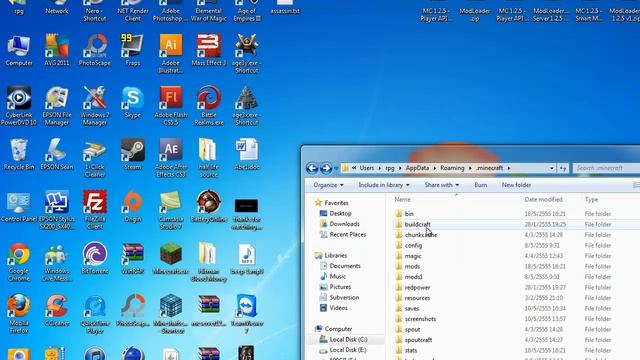The width and height of the screenshot is (640, 360).
Task: Select Recent Places under Favorites
Action: click(342, 234)
